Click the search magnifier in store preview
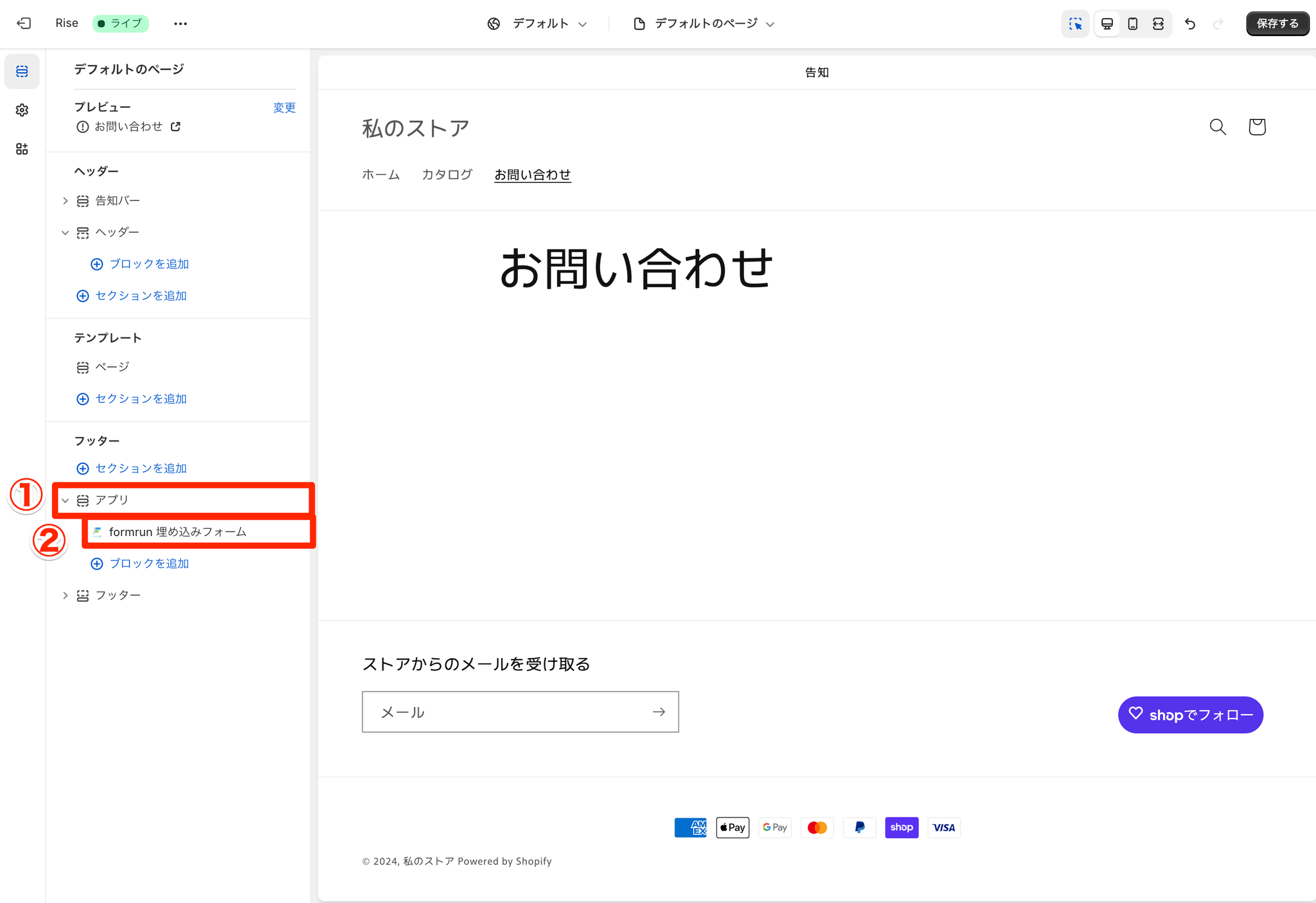 [x=1218, y=127]
